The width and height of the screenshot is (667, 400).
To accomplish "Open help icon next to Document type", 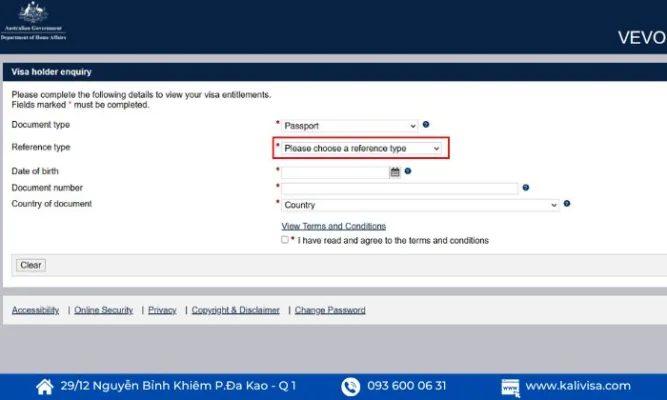I will 426,125.
